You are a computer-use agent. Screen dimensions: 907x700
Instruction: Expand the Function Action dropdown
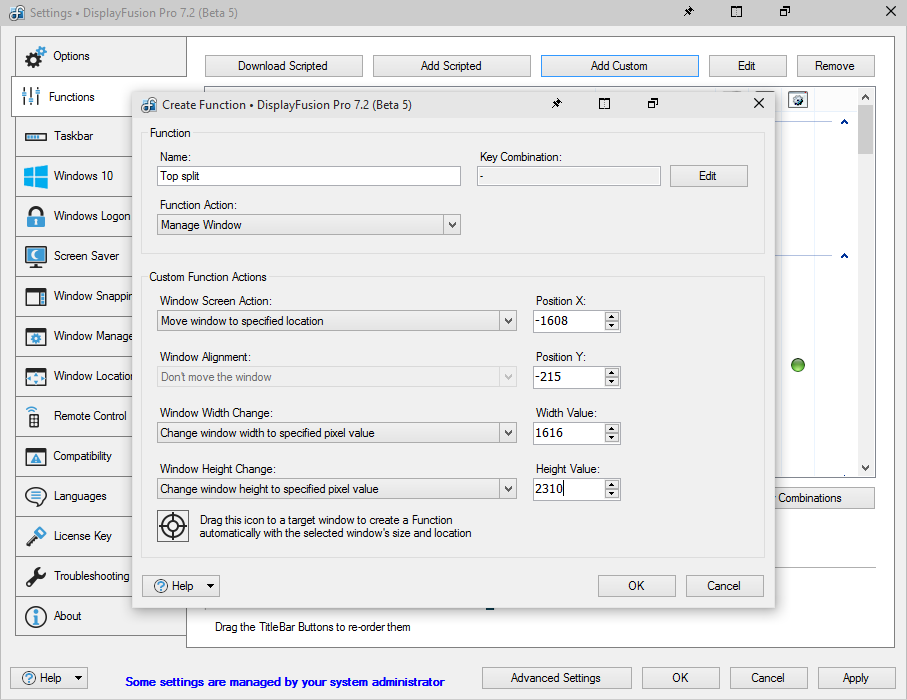[452, 225]
